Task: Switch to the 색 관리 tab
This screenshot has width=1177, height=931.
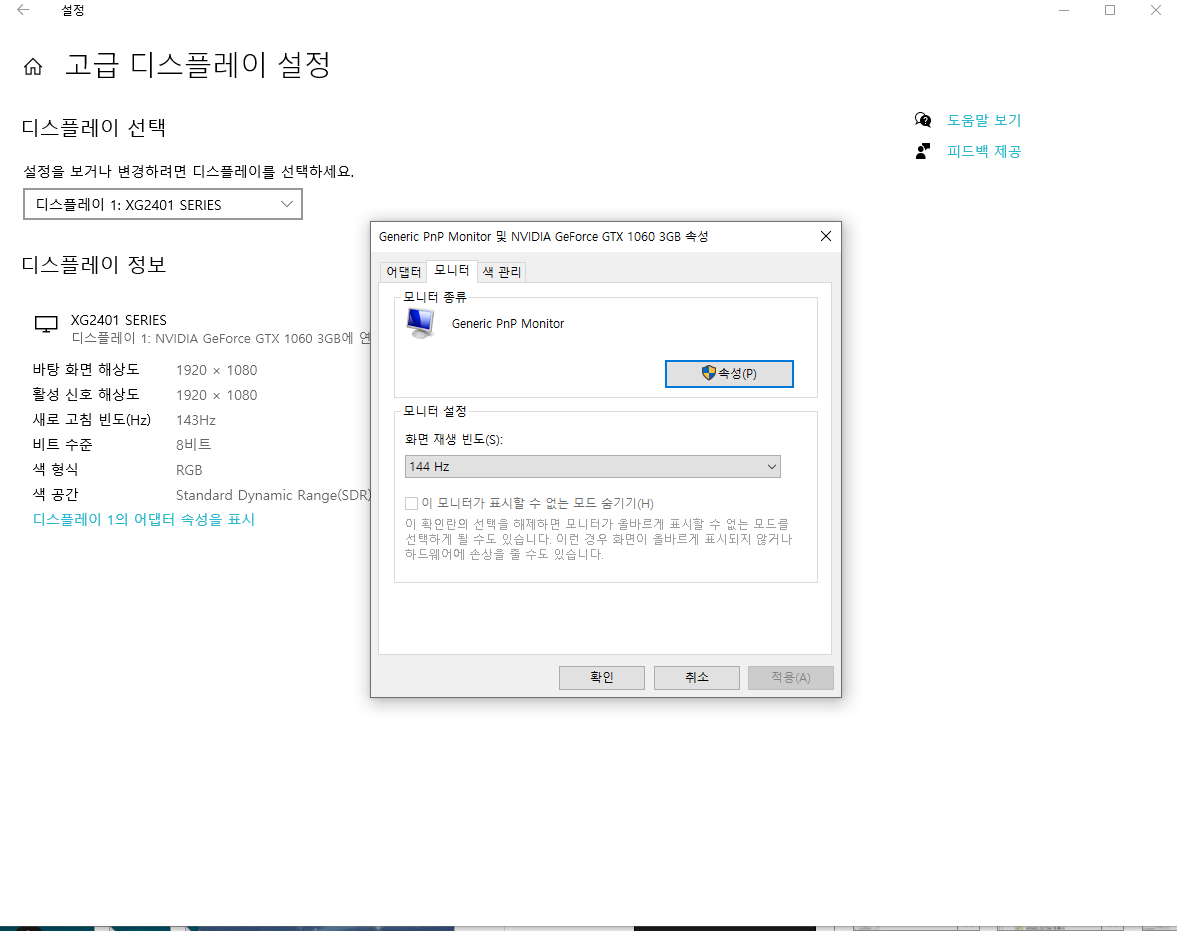Action: pyautogui.click(x=501, y=272)
